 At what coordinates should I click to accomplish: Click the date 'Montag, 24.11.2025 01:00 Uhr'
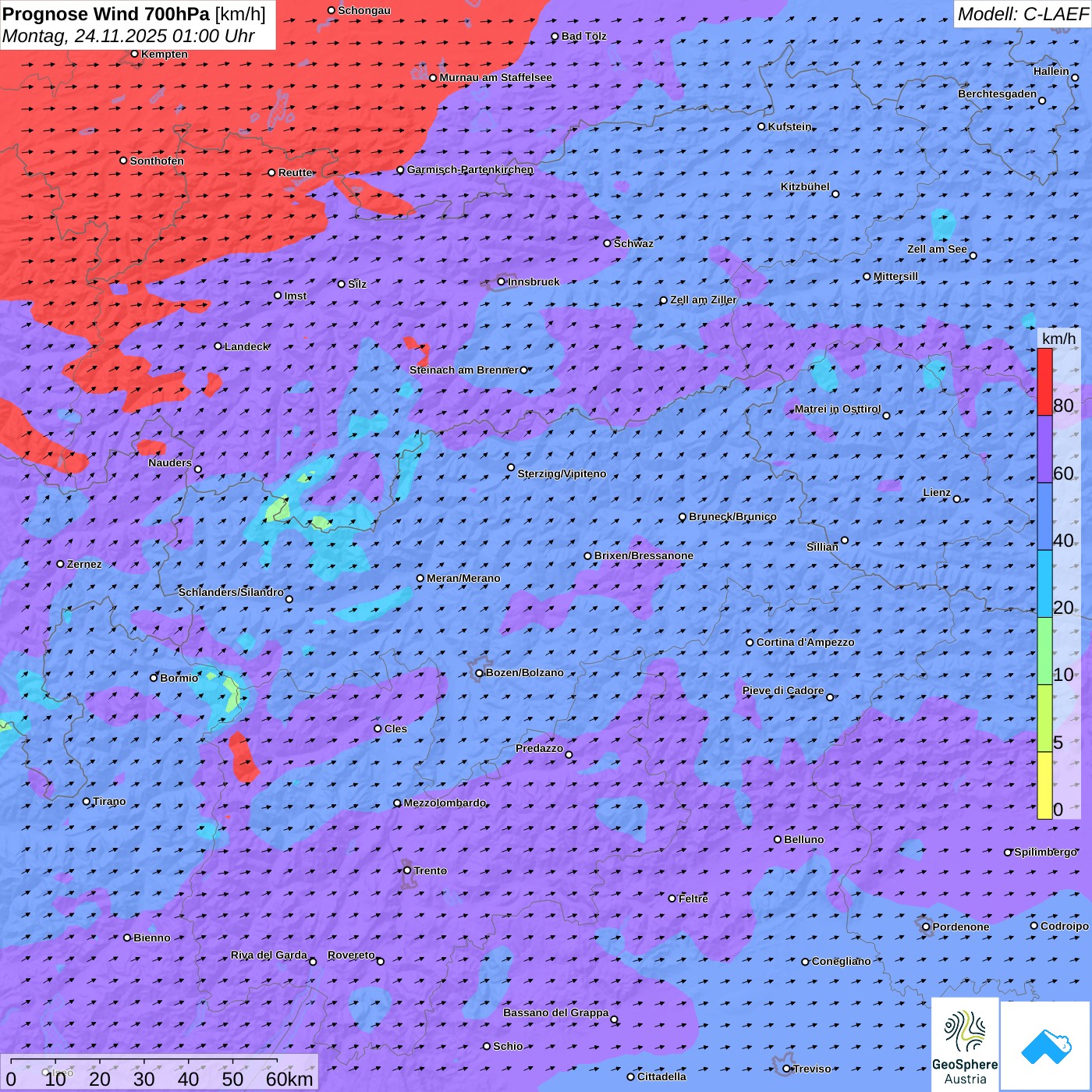click(x=129, y=36)
